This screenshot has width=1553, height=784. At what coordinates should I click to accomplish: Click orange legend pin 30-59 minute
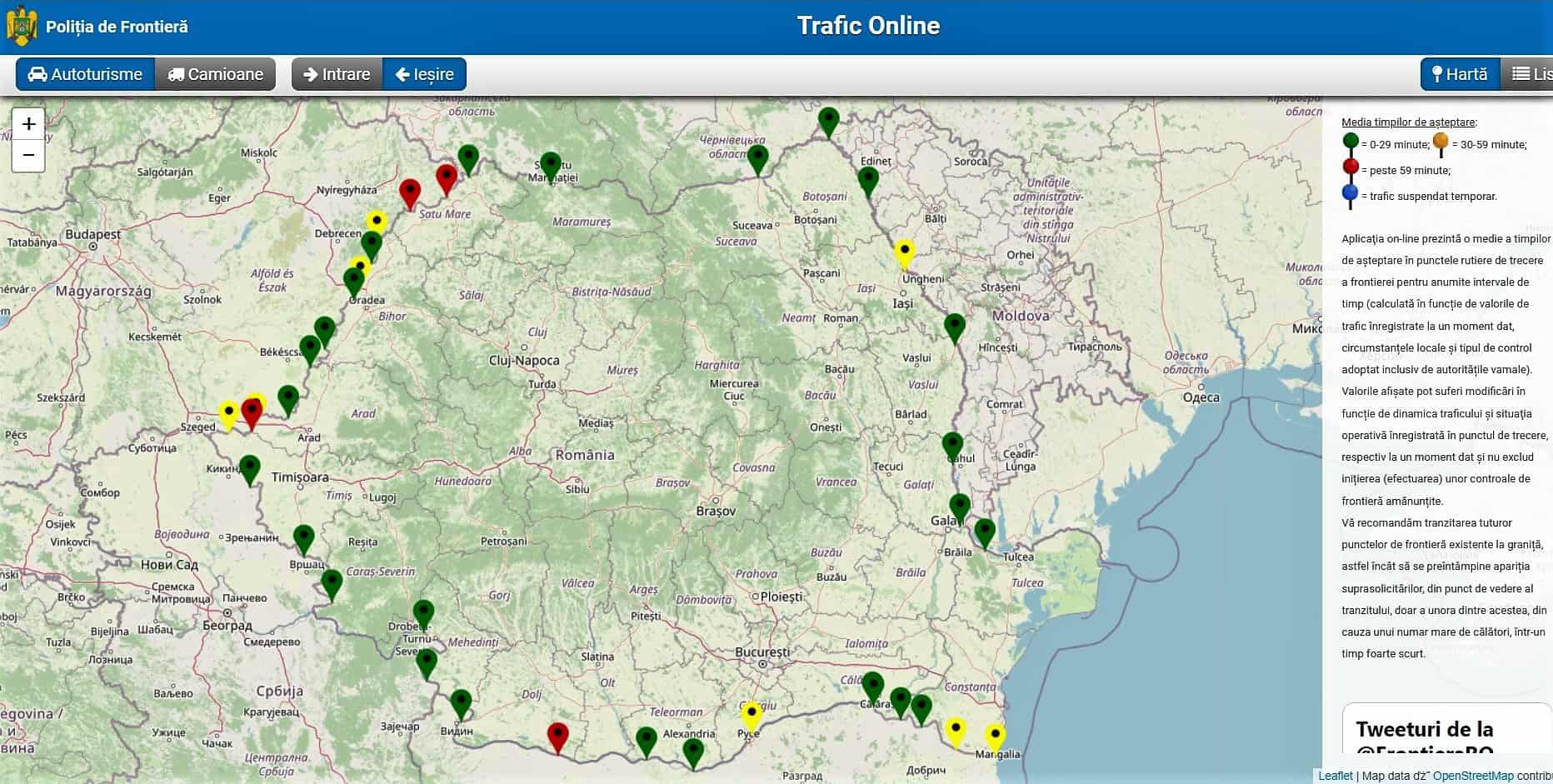[x=1441, y=144]
